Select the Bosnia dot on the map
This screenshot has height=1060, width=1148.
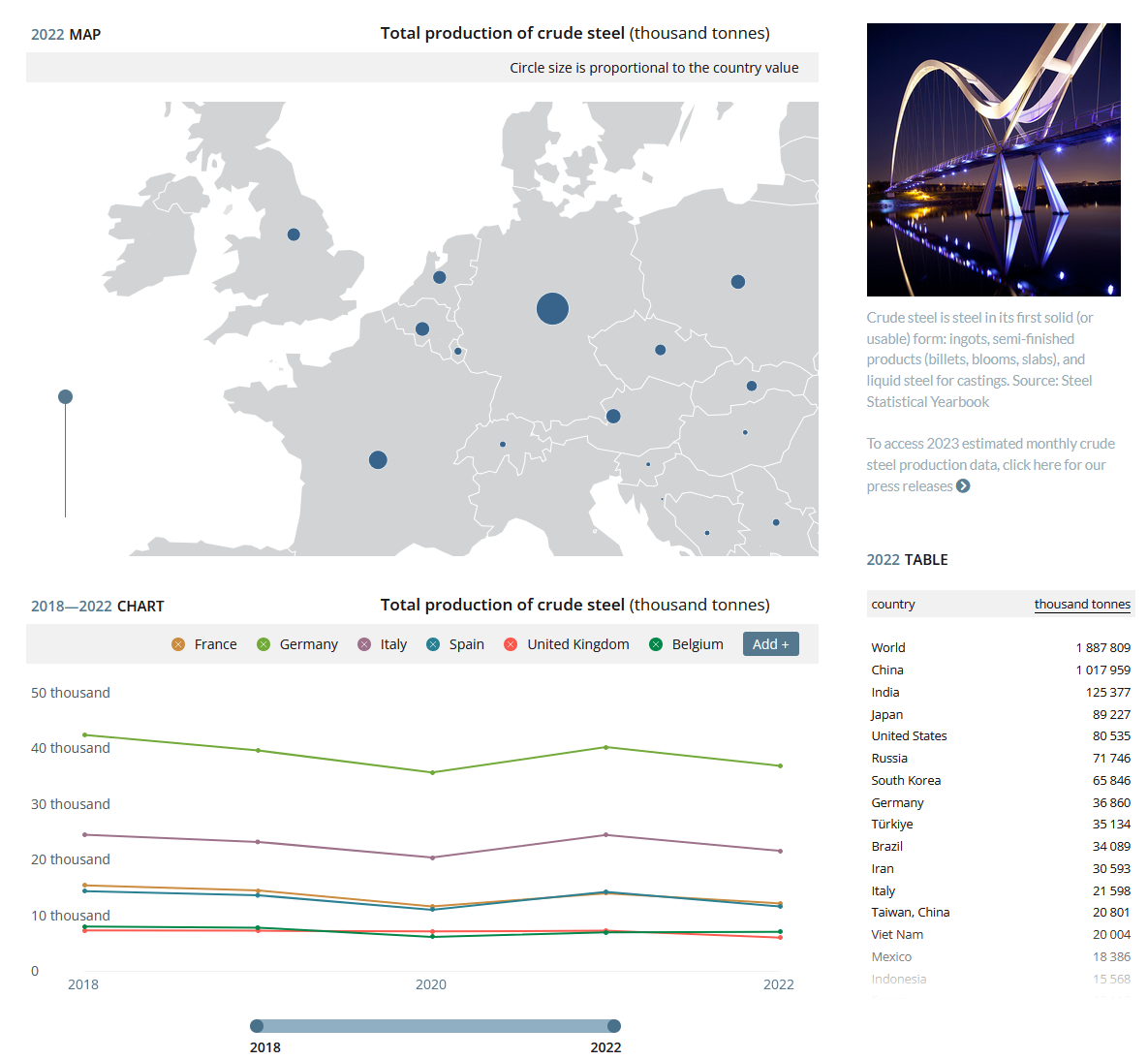(x=707, y=533)
